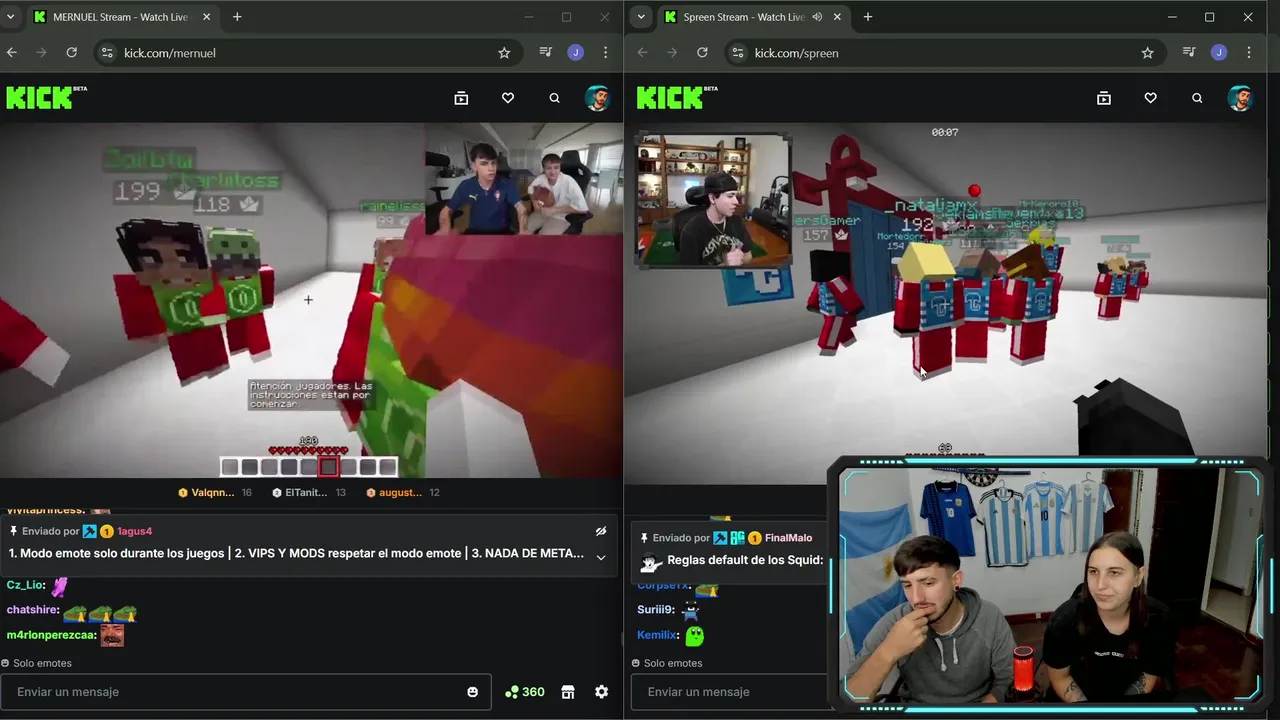Bookmark kick.com/spreen with star
Image resolution: width=1280 pixels, height=720 pixels.
point(1148,53)
